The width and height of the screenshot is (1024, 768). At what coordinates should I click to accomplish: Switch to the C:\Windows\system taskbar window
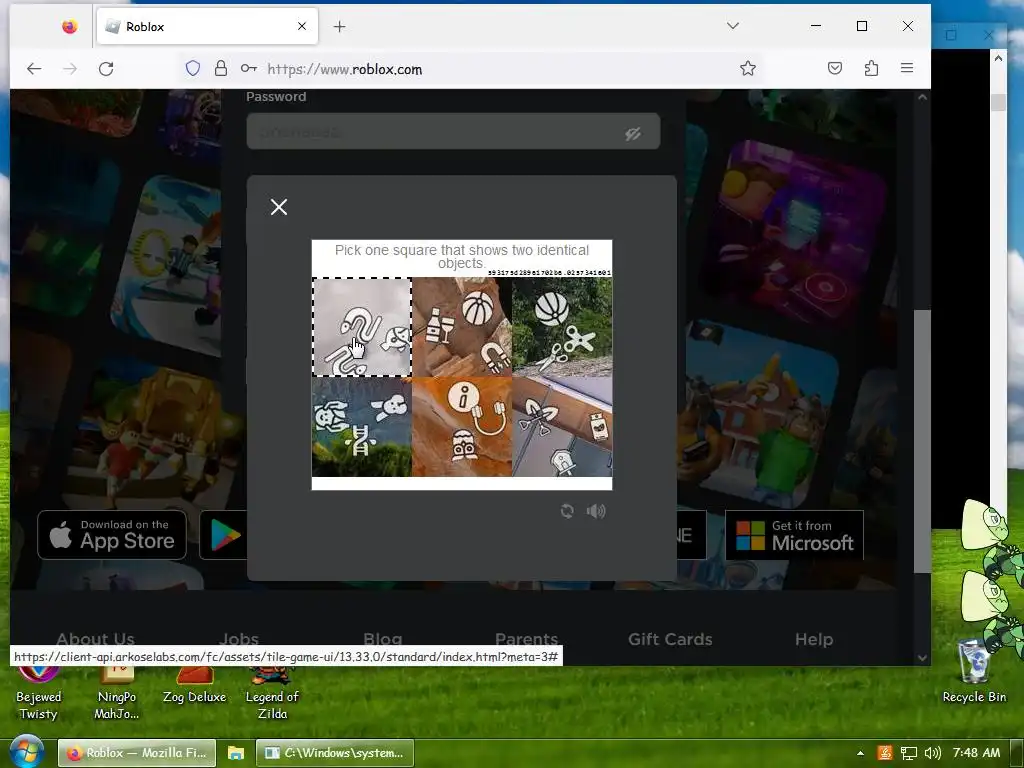(x=335, y=753)
